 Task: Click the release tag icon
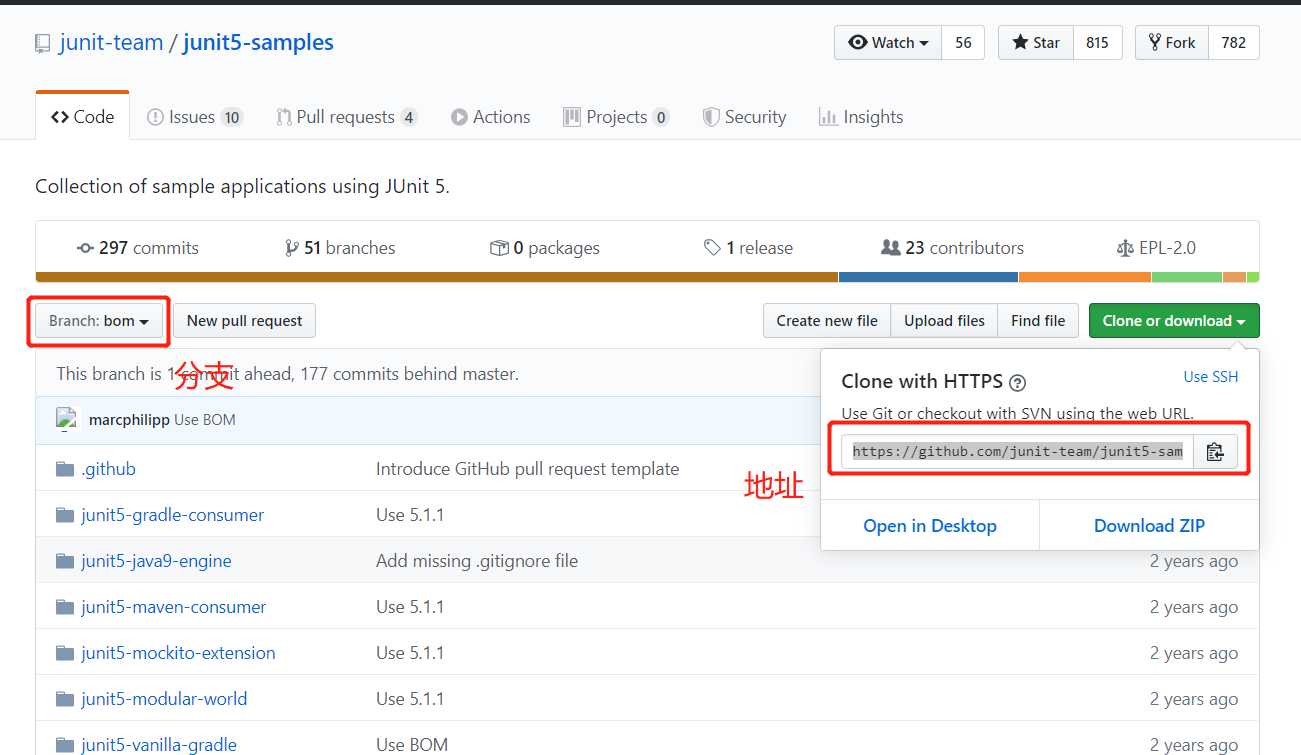(712, 248)
